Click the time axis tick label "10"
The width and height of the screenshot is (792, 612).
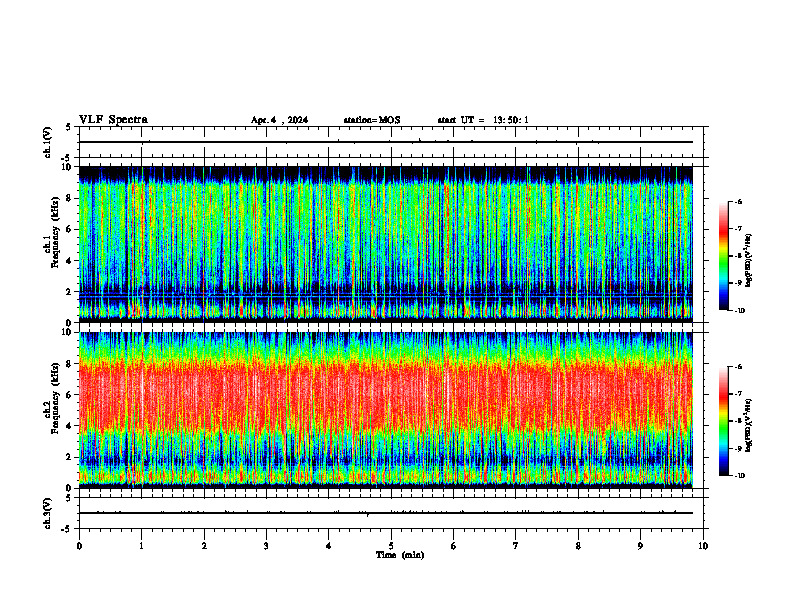point(703,546)
